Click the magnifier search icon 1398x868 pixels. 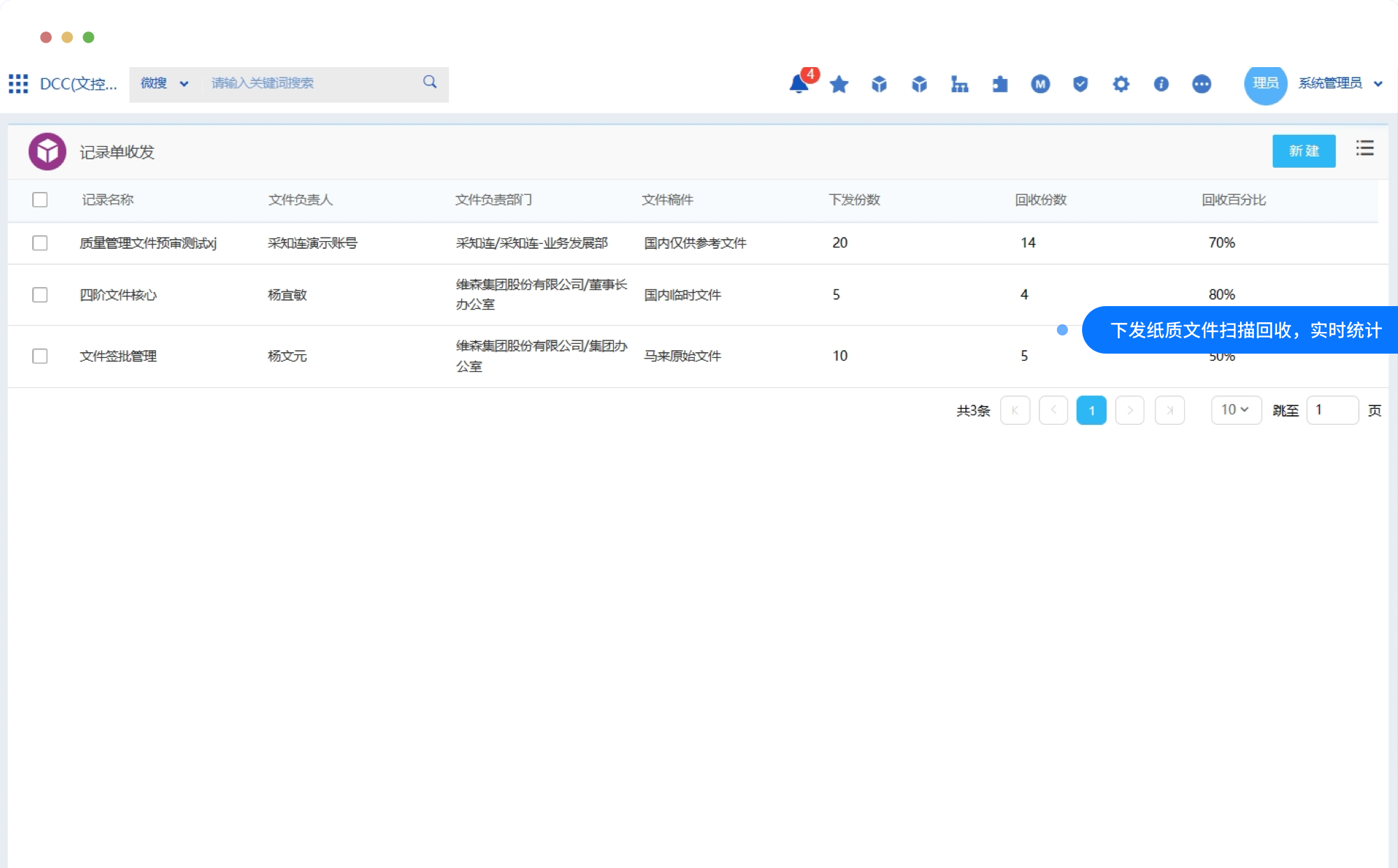pos(430,82)
